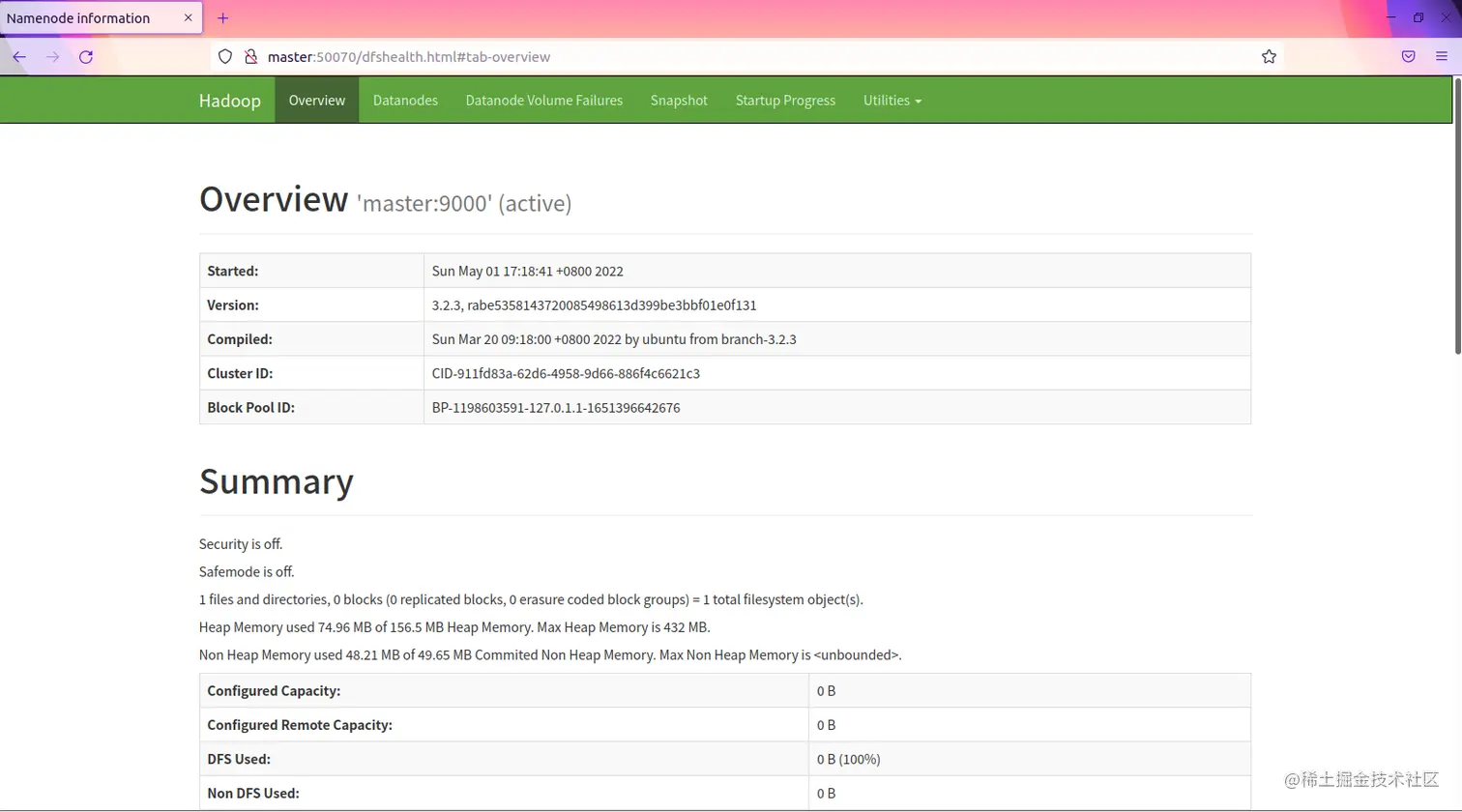Open a new browser tab
Viewport: 1462px width, 812px height.
[223, 18]
